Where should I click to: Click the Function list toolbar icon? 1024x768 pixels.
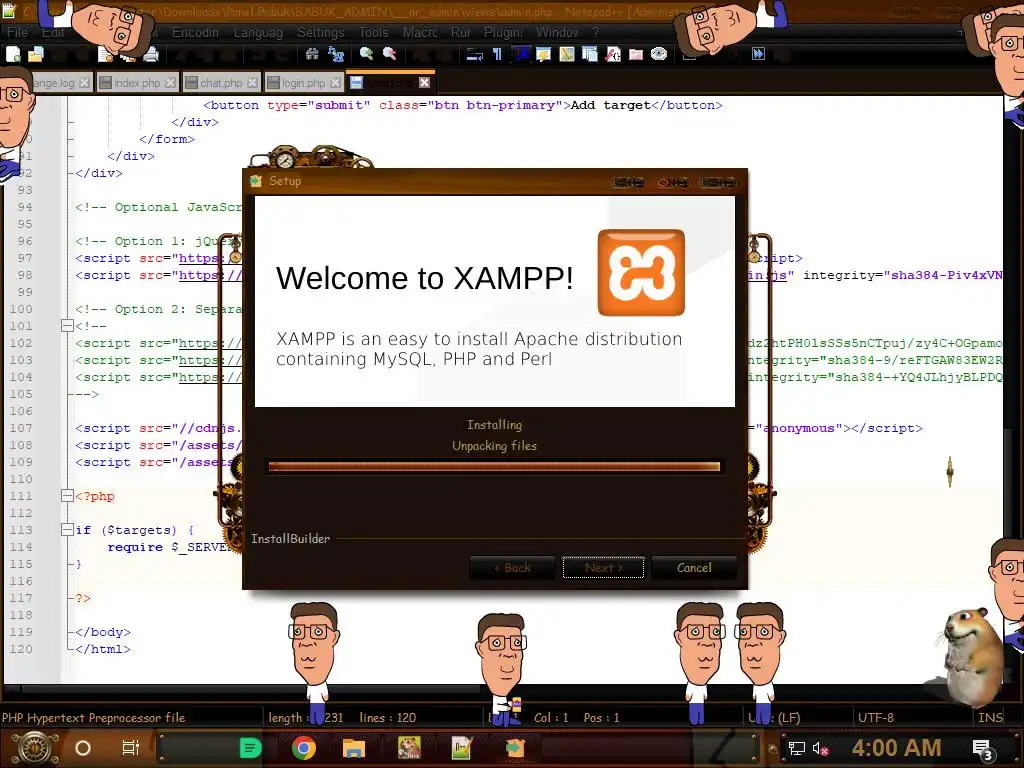pyautogui.click(x=613, y=54)
